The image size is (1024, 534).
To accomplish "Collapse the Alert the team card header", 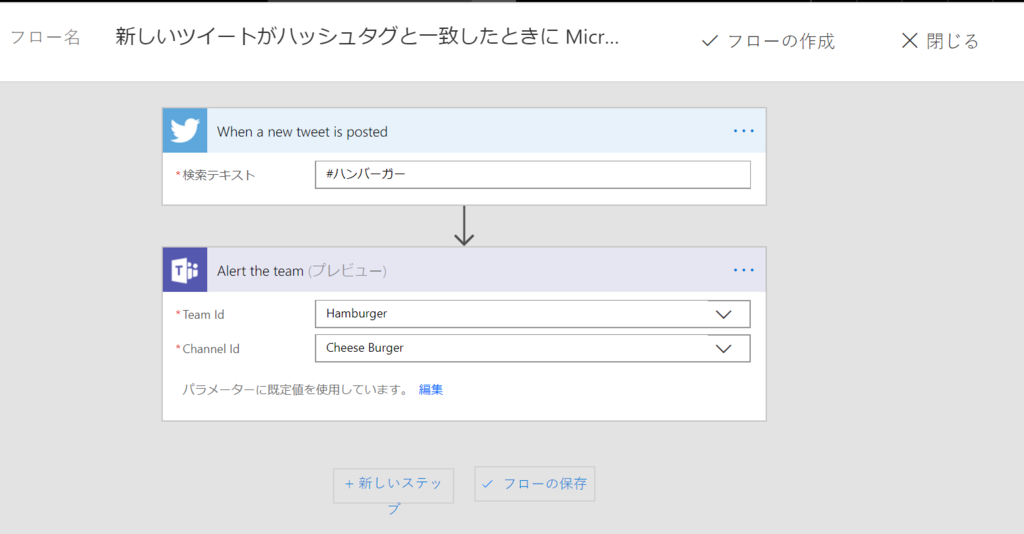I will (x=464, y=270).
